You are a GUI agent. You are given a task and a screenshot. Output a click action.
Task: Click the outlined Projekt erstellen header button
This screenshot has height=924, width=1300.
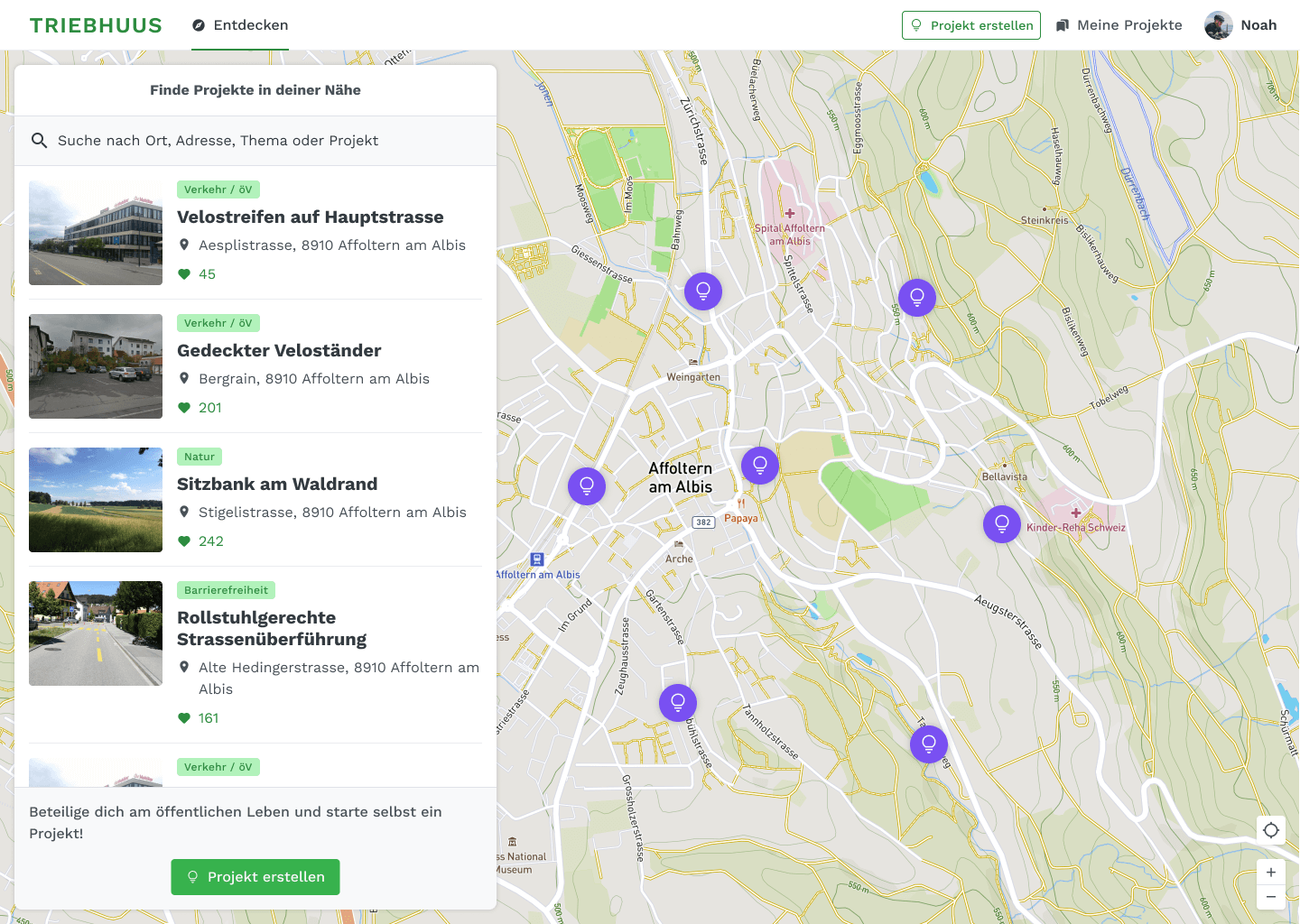click(x=970, y=25)
